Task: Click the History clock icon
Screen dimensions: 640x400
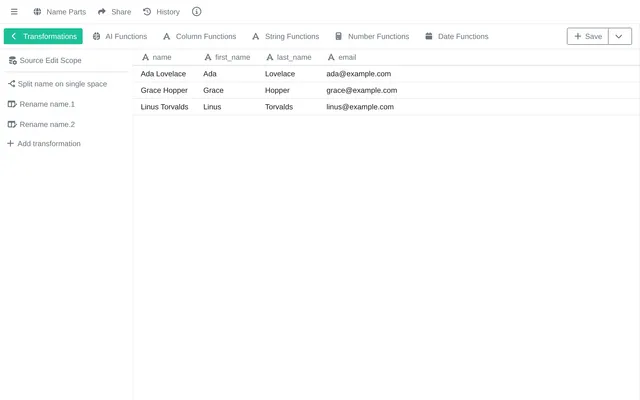Action: [x=147, y=12]
